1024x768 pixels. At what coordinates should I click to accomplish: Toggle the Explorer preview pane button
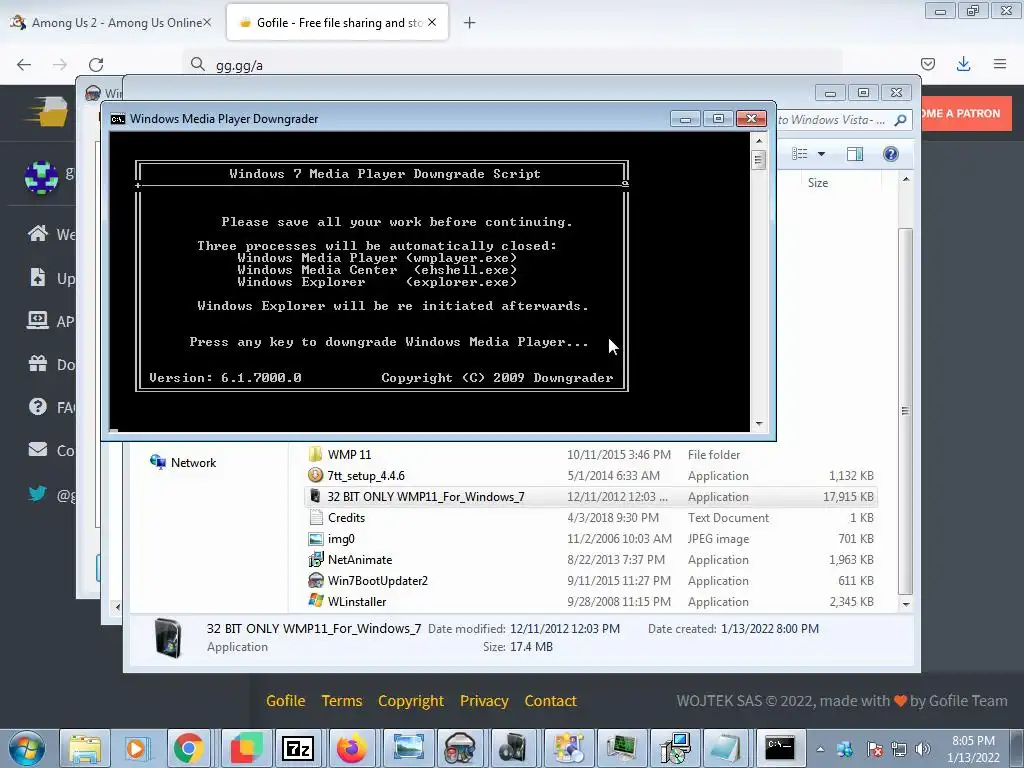click(x=855, y=154)
